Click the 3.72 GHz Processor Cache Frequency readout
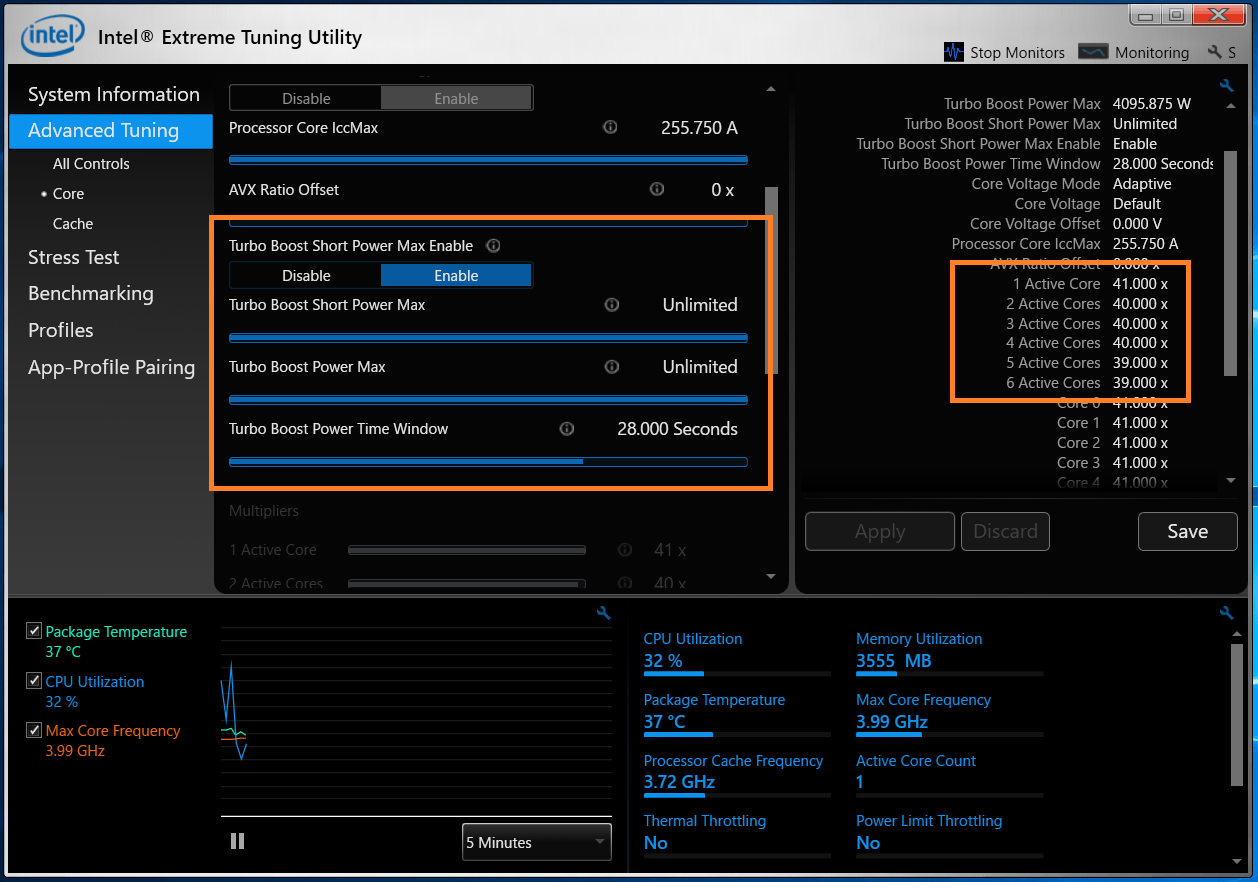 coord(679,782)
